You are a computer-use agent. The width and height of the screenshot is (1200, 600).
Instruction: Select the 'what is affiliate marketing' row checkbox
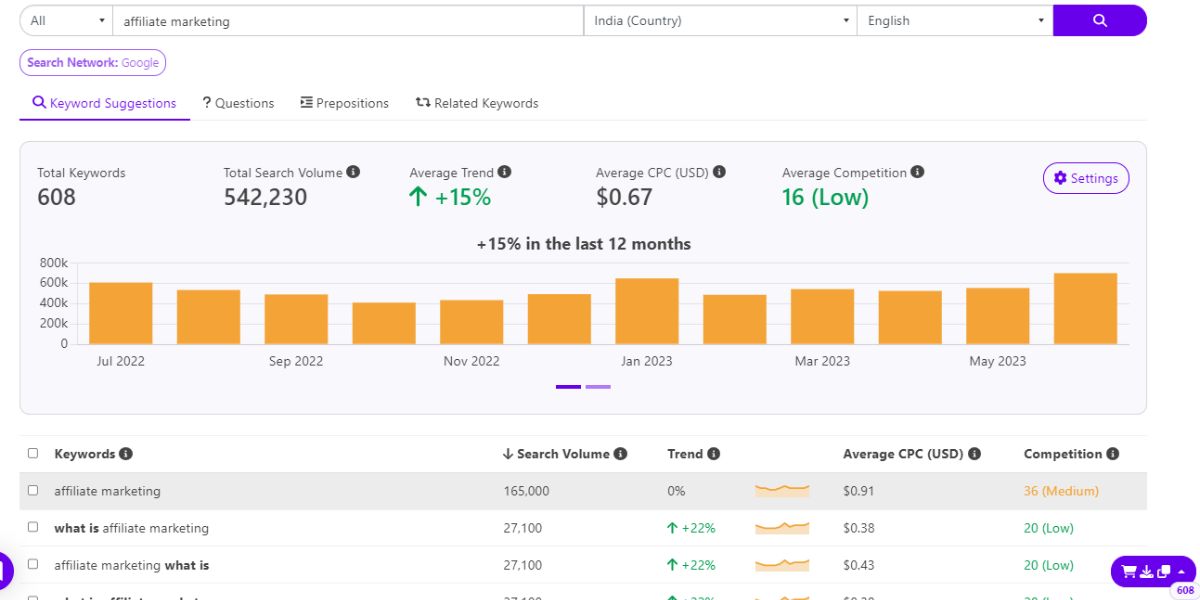point(33,527)
